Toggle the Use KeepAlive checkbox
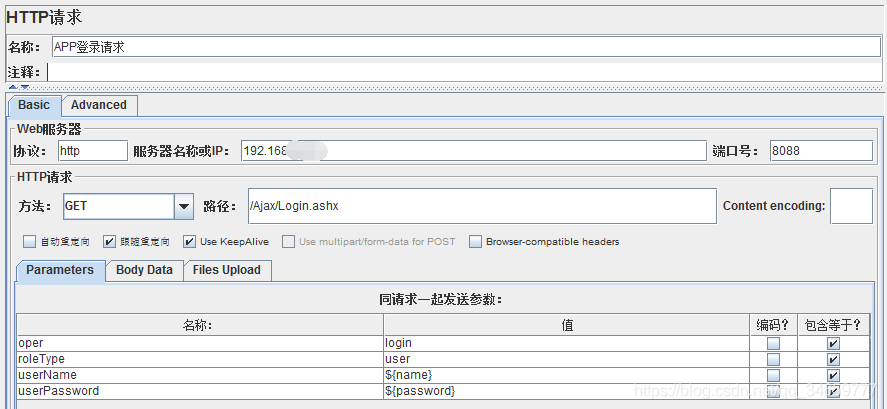This screenshot has height=409, width=887. 190,242
